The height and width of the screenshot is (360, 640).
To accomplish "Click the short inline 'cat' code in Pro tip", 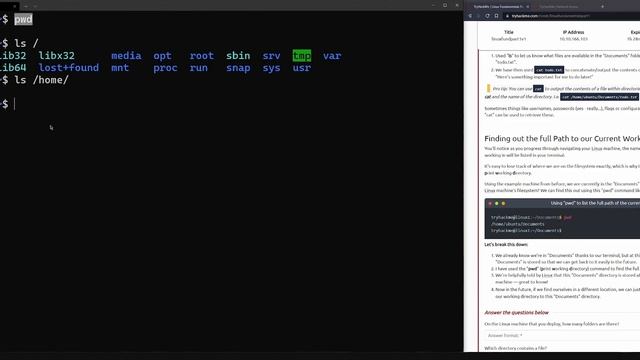I will click(538, 89).
